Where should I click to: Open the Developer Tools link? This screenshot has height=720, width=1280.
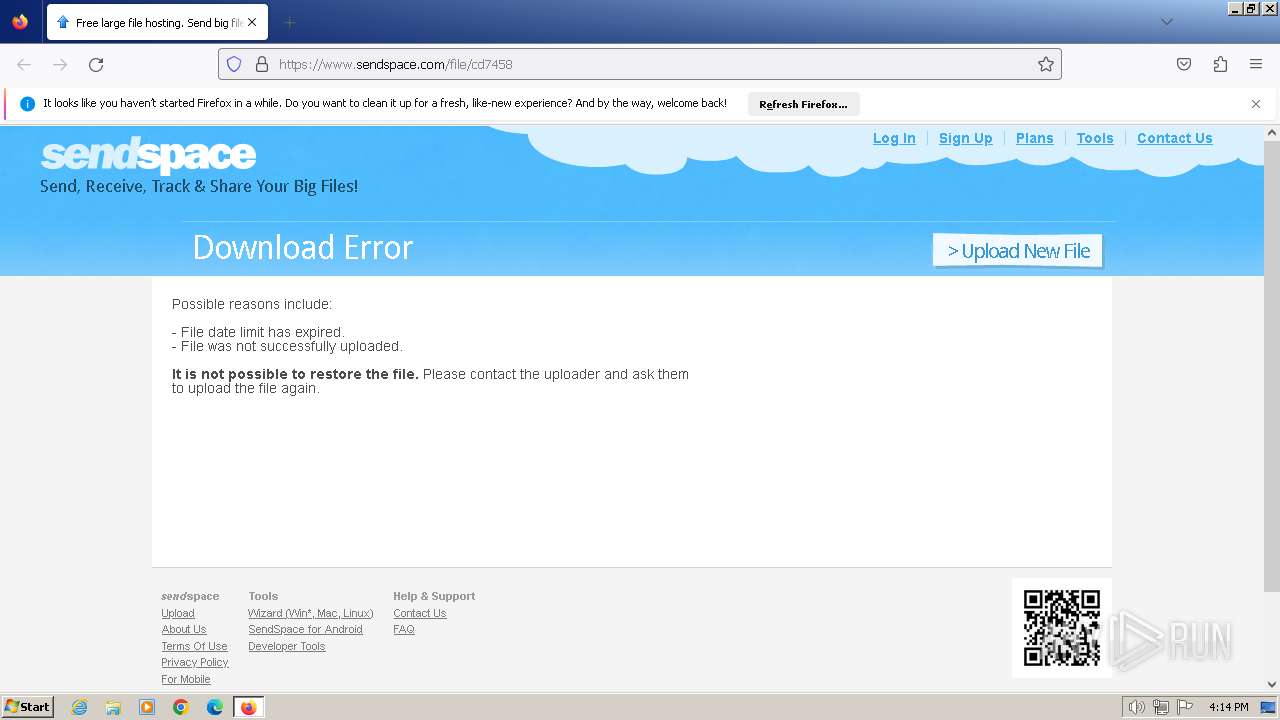click(286, 646)
